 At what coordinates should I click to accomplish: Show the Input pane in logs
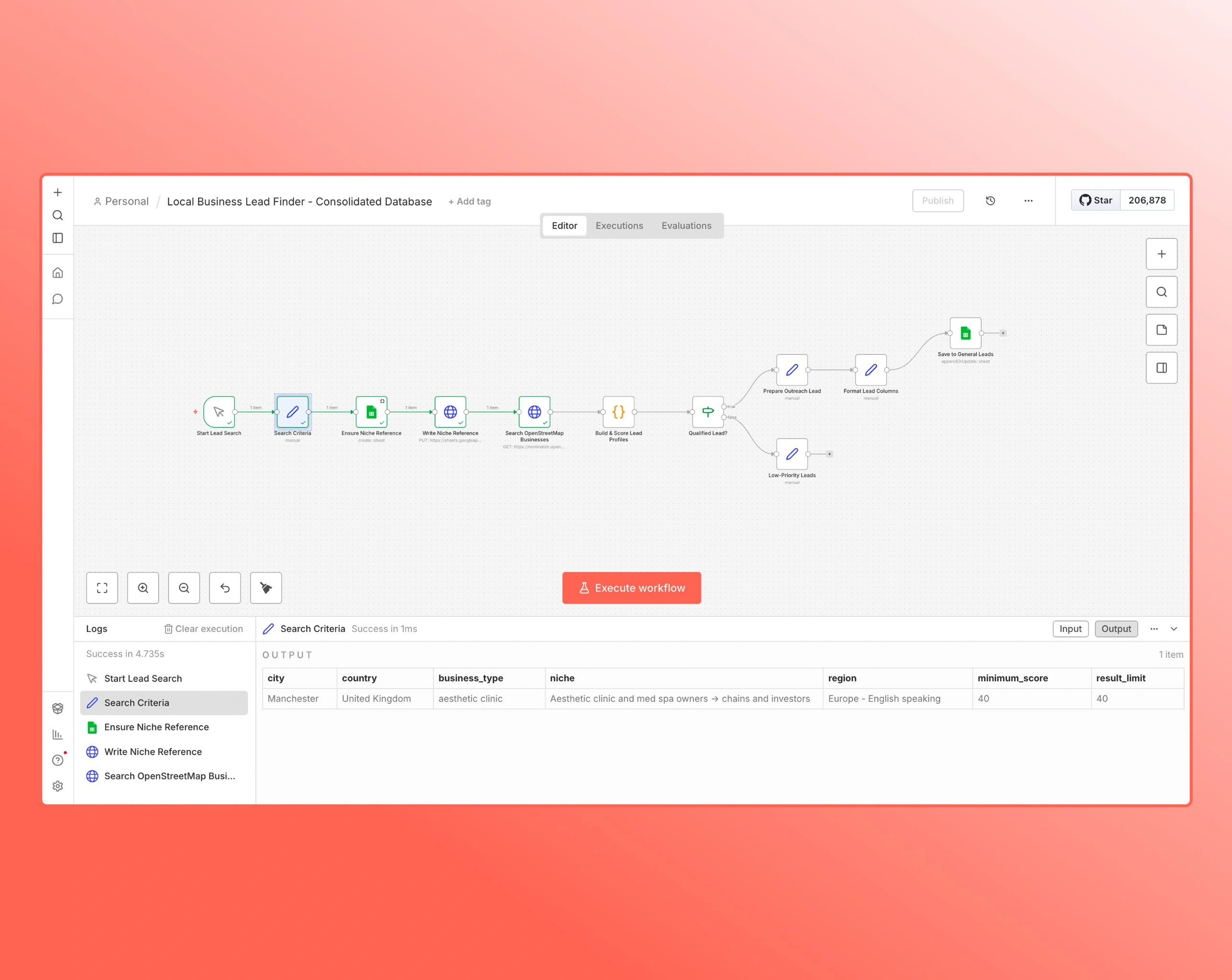coord(1070,628)
